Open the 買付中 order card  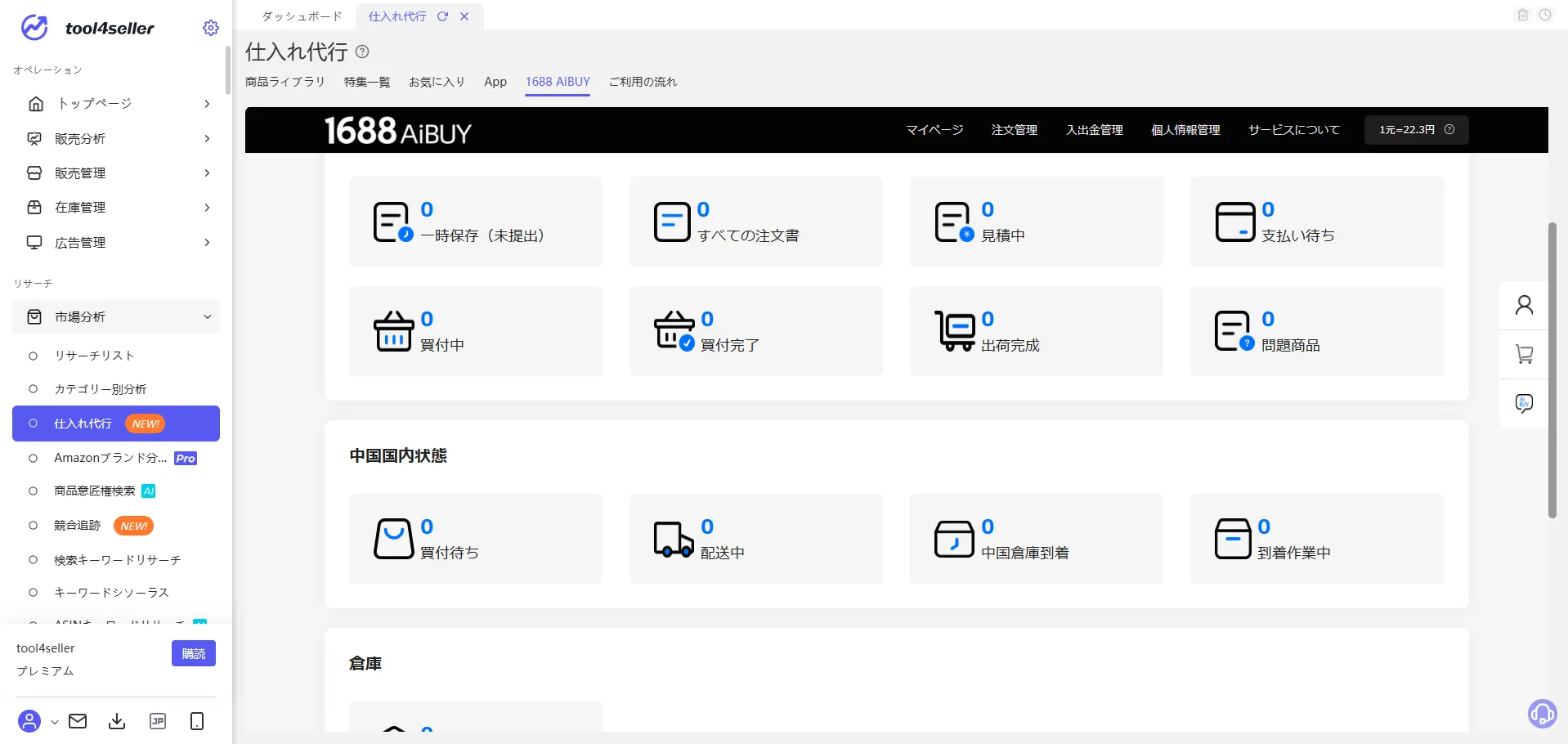click(x=476, y=331)
